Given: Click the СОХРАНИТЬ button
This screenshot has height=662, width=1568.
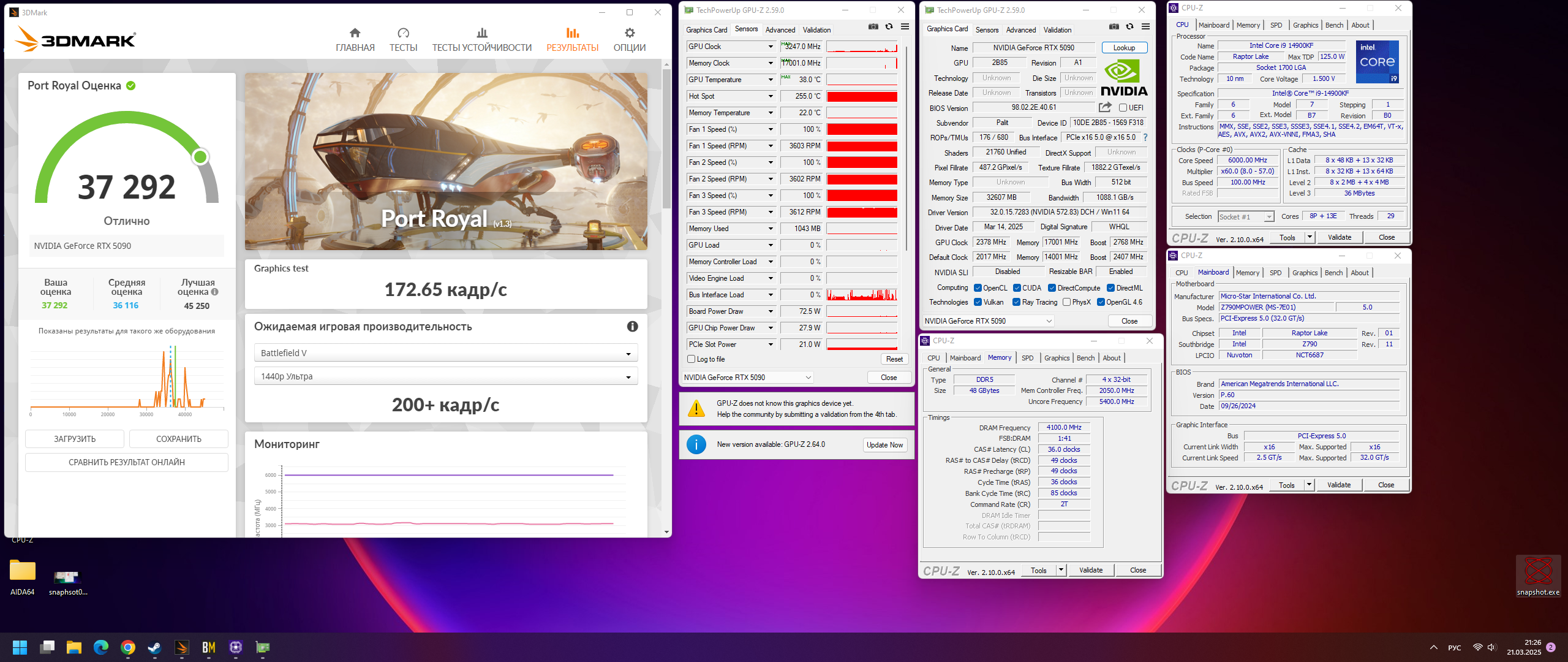Looking at the screenshot, I should click(179, 439).
